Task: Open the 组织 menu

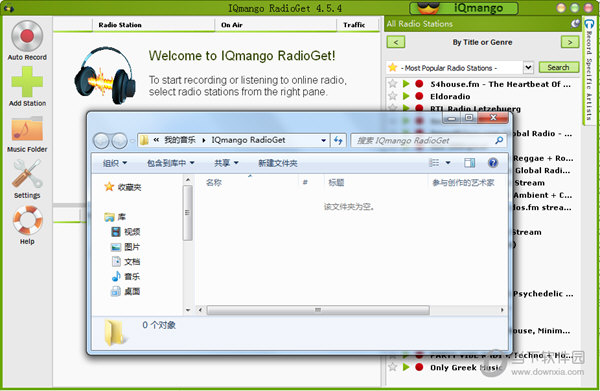Action: coord(114,163)
